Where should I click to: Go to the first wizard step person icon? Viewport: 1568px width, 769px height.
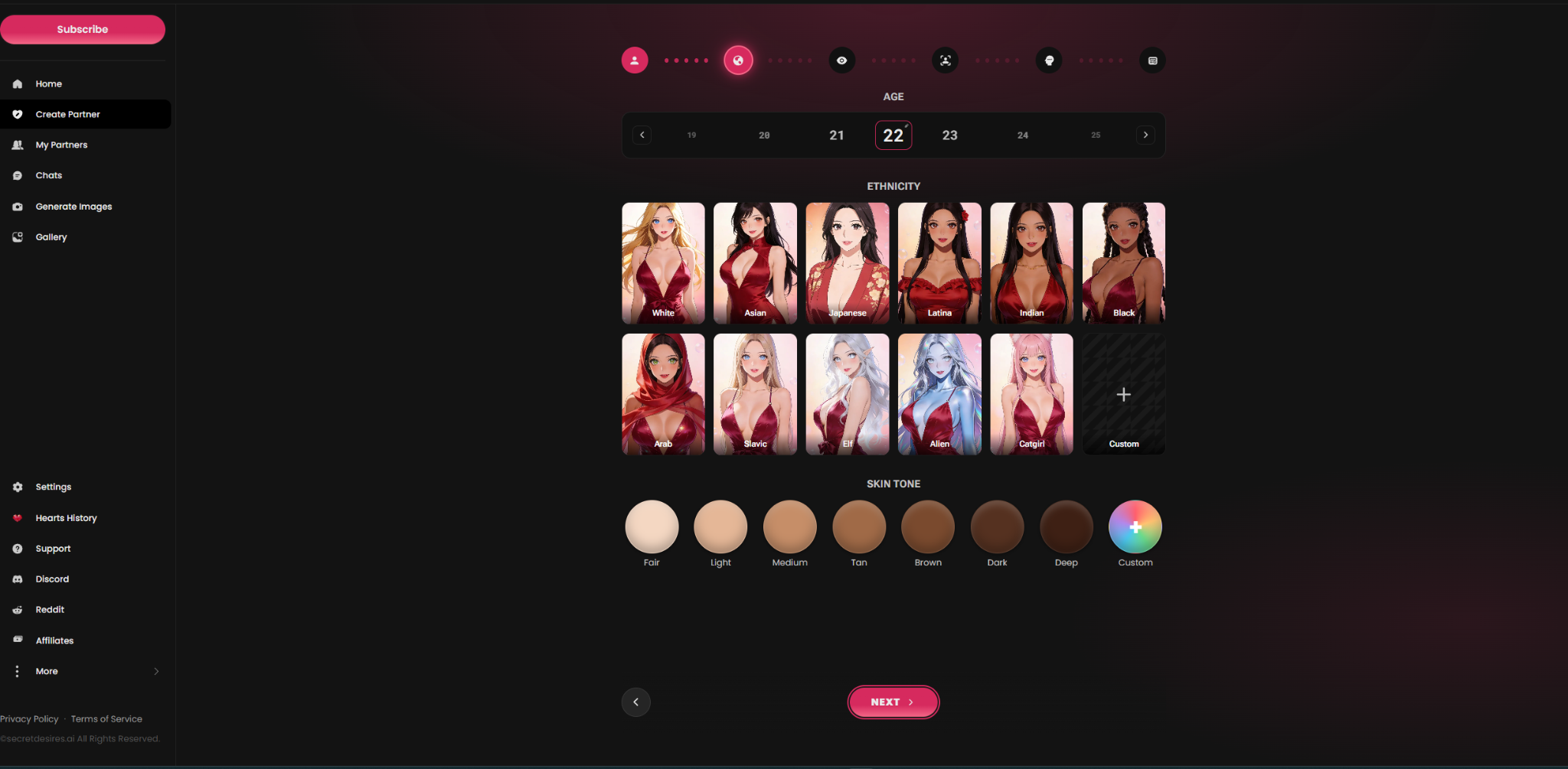click(x=635, y=60)
